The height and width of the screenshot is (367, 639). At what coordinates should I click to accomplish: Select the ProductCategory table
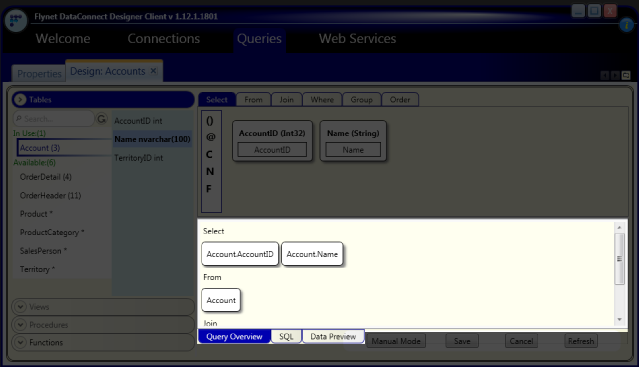52,232
